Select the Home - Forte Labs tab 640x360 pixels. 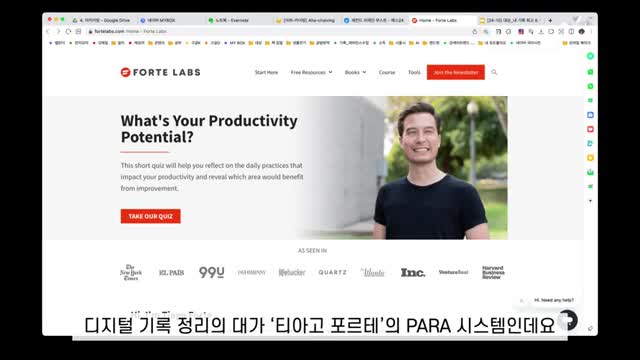441,20
